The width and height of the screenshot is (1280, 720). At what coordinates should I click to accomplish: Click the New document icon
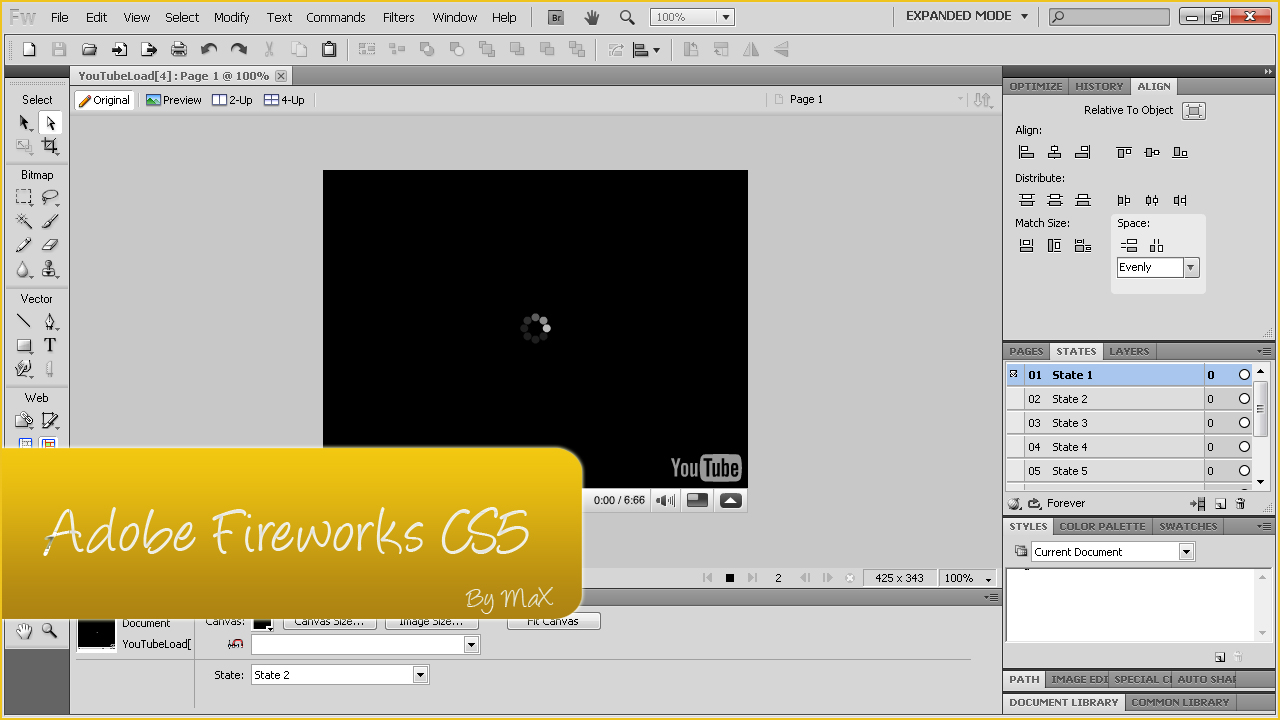[29, 49]
